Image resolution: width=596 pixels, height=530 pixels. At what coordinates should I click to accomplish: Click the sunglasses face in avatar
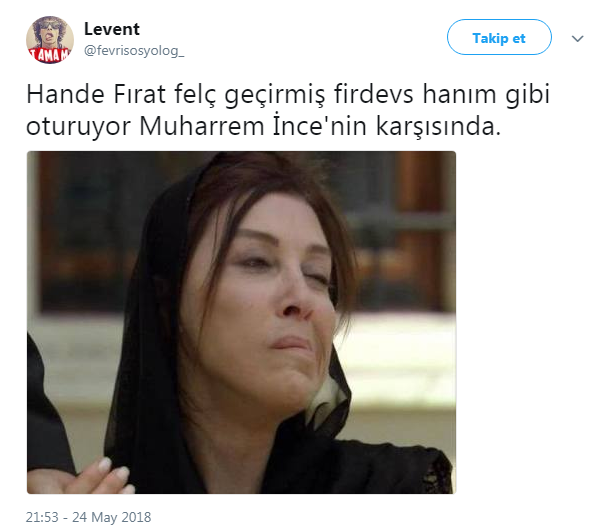pyautogui.click(x=49, y=31)
